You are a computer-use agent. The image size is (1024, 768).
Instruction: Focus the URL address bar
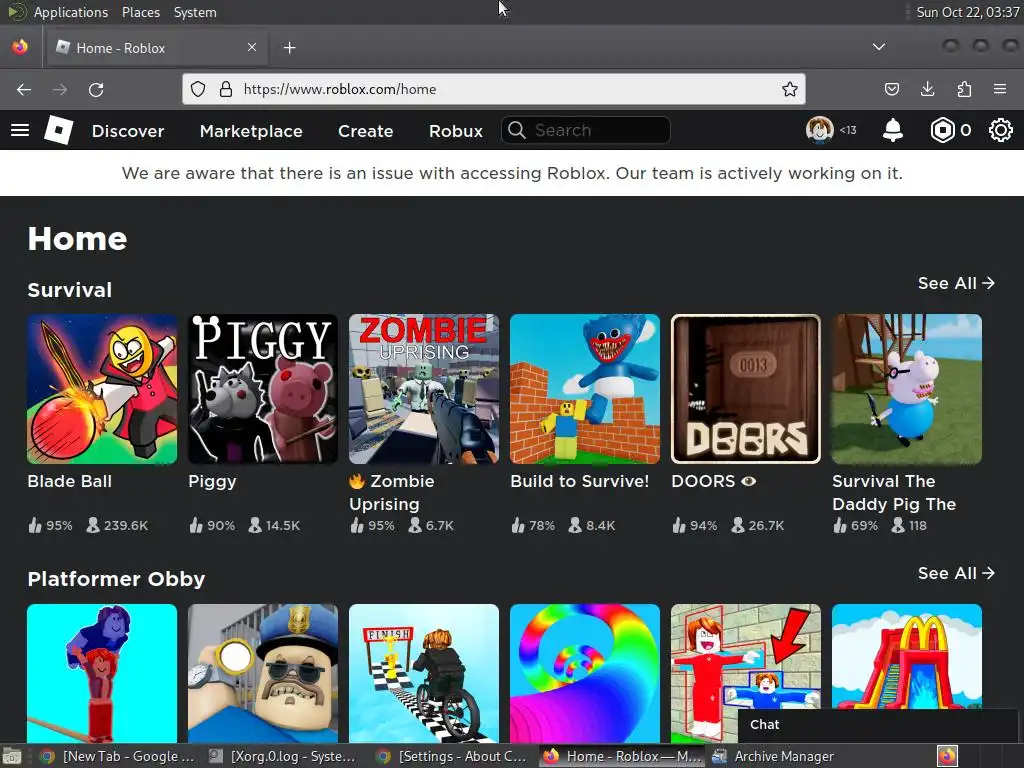(496, 89)
